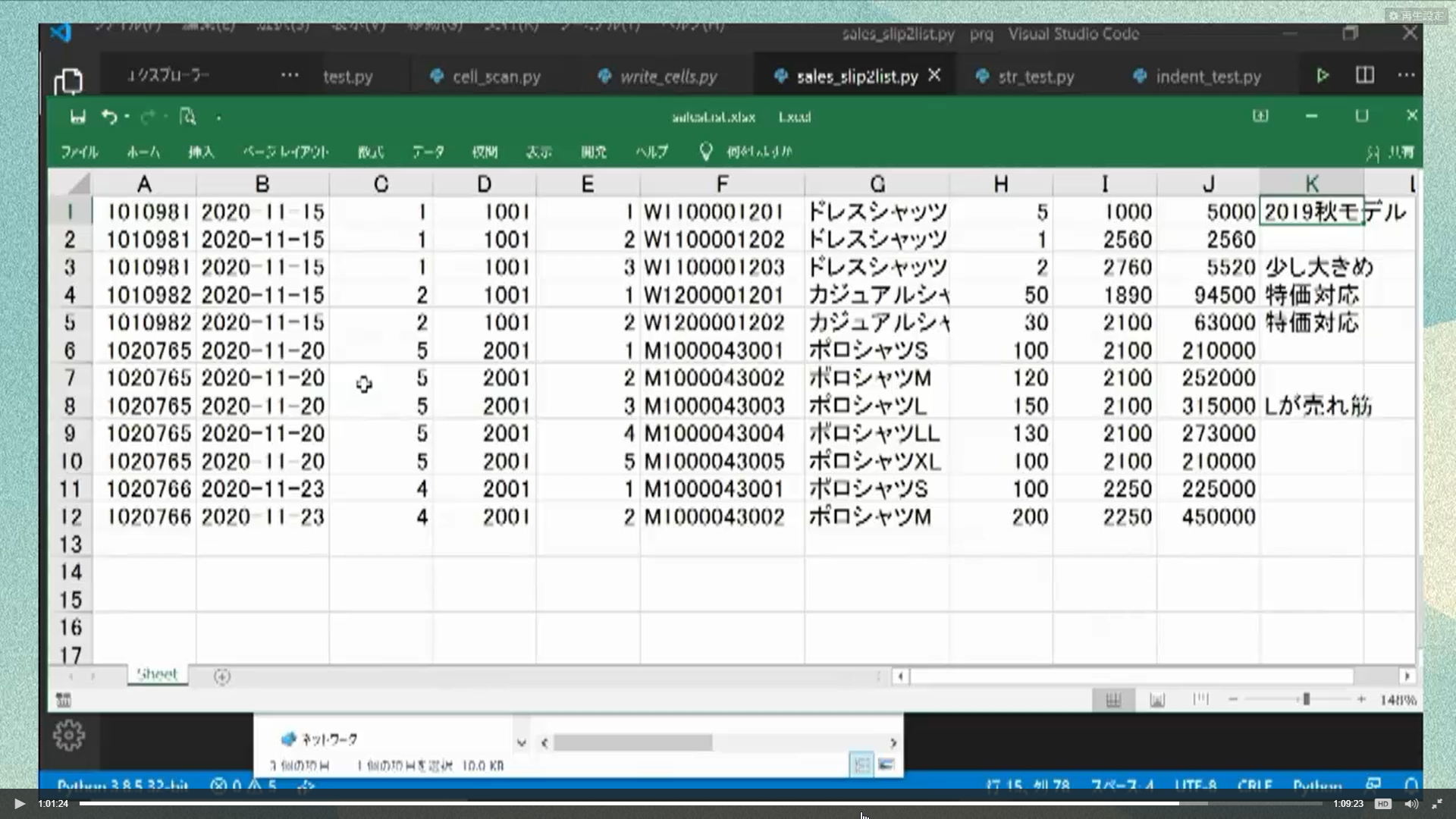
Task: Click the VS Code logo icon
Action: 61,33
